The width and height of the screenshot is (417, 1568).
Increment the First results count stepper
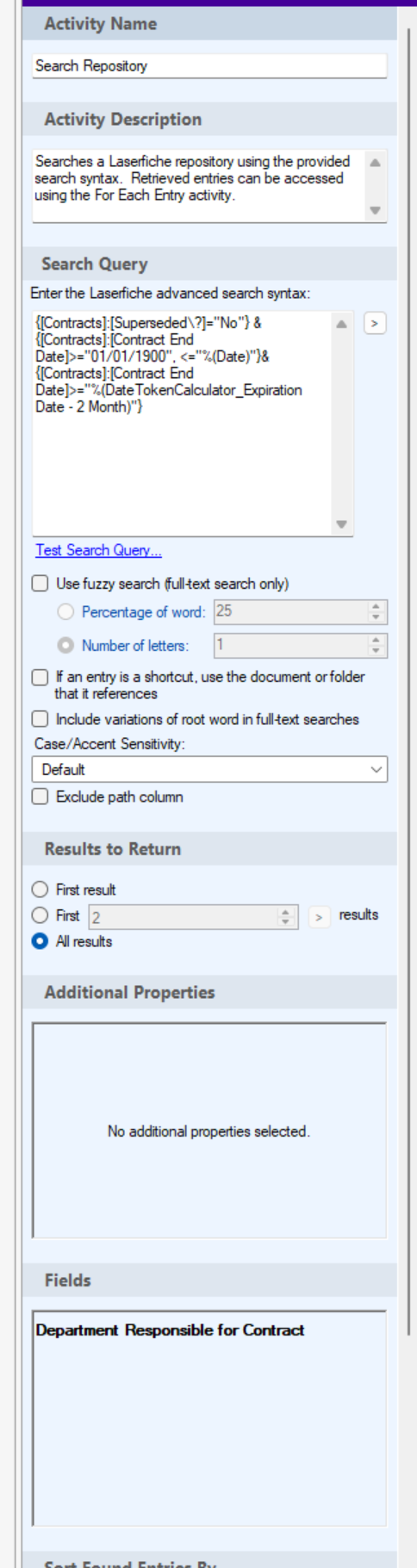[x=286, y=912]
